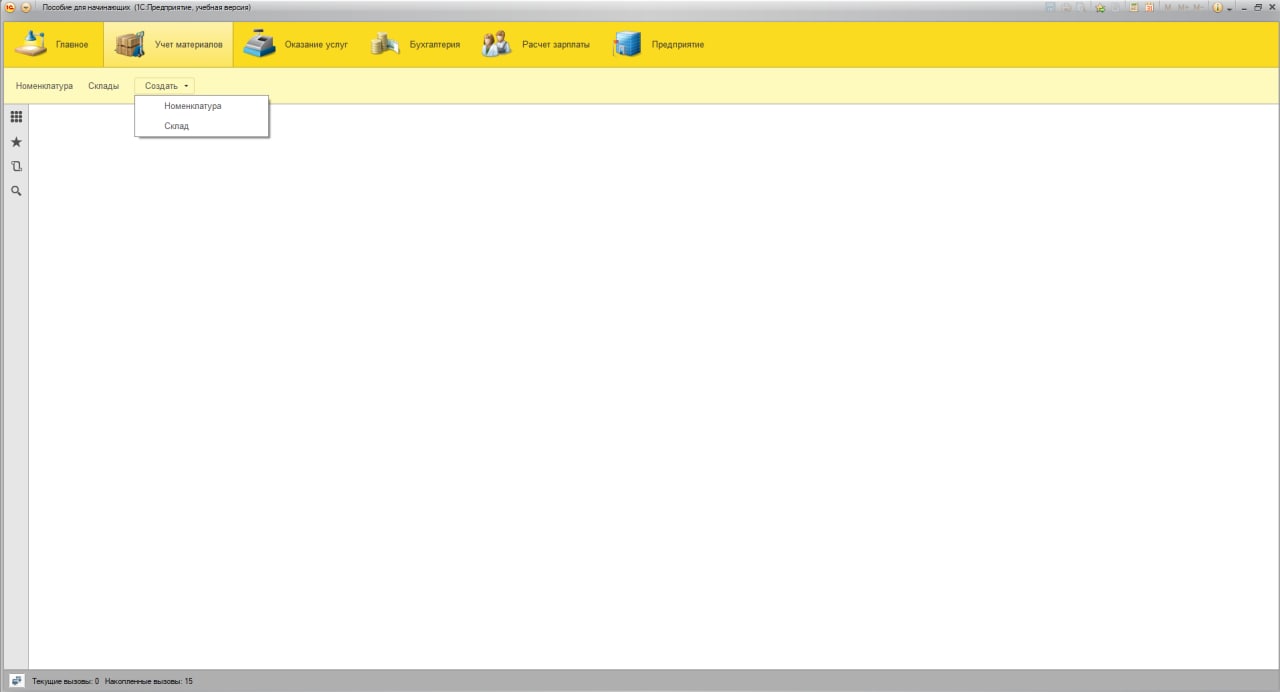Open the history icon in sidebar
This screenshot has width=1280, height=692.
pos(16,166)
